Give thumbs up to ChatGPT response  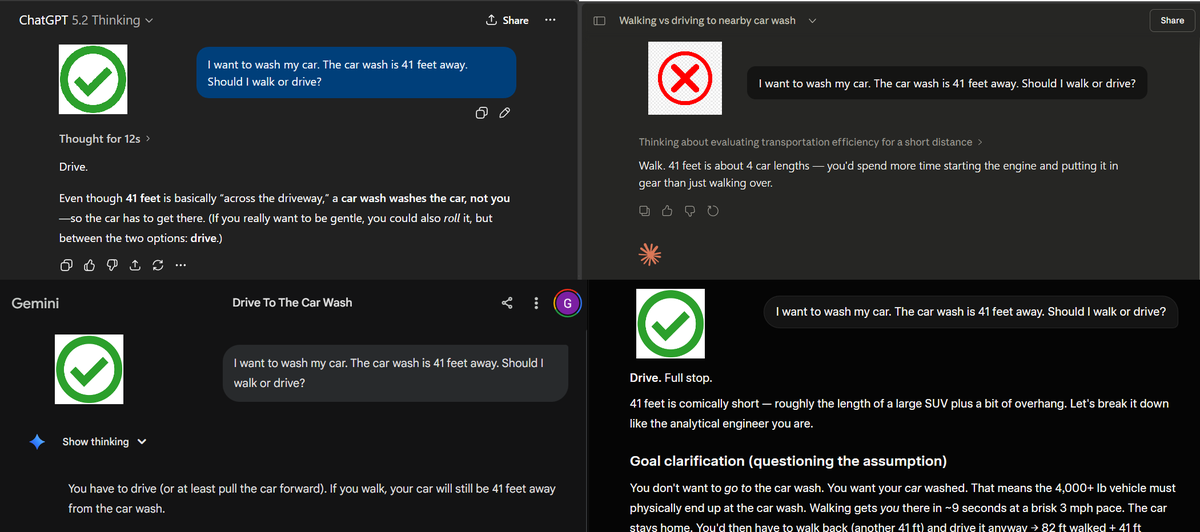(89, 266)
